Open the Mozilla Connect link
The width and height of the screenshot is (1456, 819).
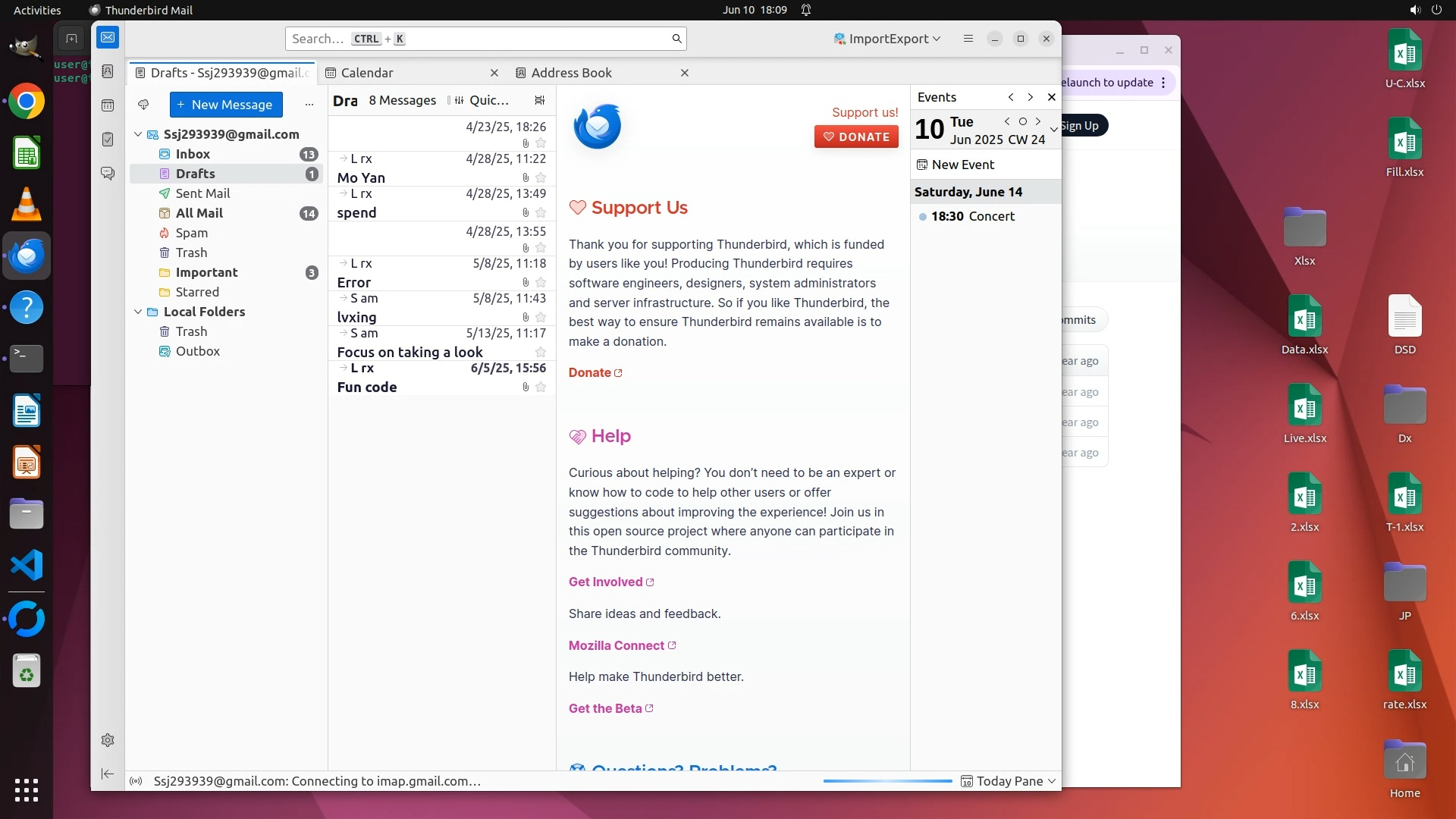[617, 646]
